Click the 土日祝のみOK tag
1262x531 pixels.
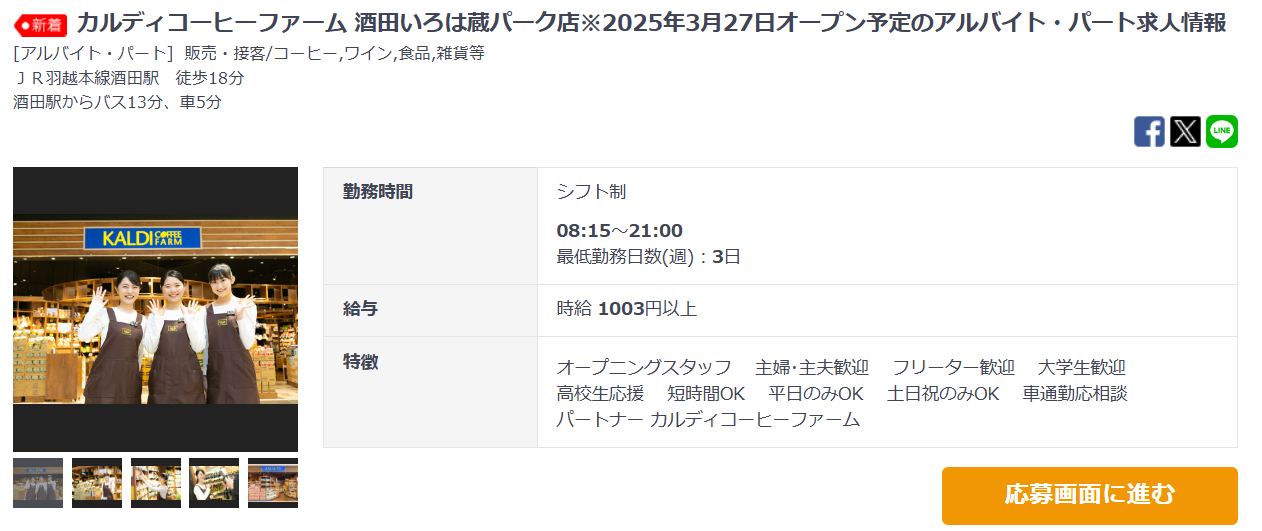point(943,394)
